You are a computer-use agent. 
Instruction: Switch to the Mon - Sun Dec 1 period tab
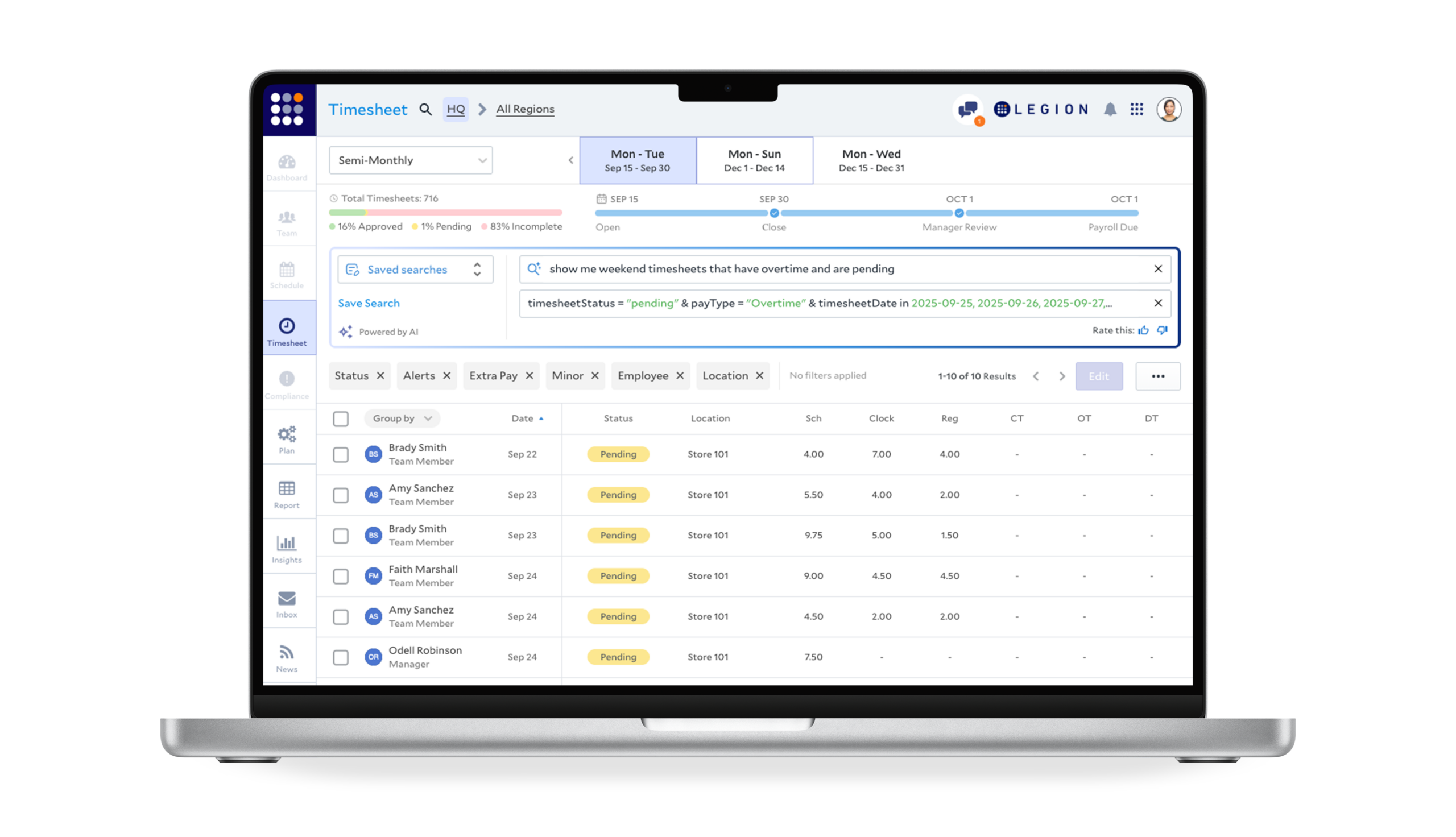[754, 160]
